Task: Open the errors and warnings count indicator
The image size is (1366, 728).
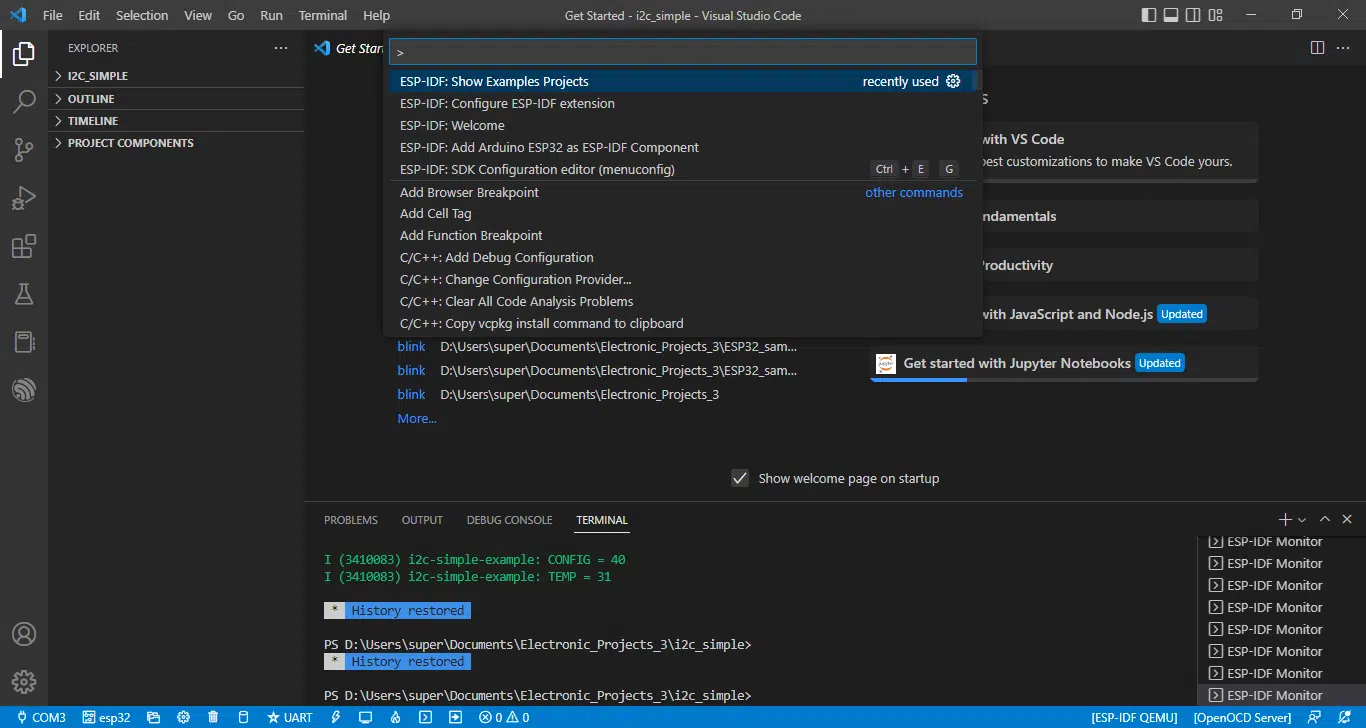Action: 504,717
